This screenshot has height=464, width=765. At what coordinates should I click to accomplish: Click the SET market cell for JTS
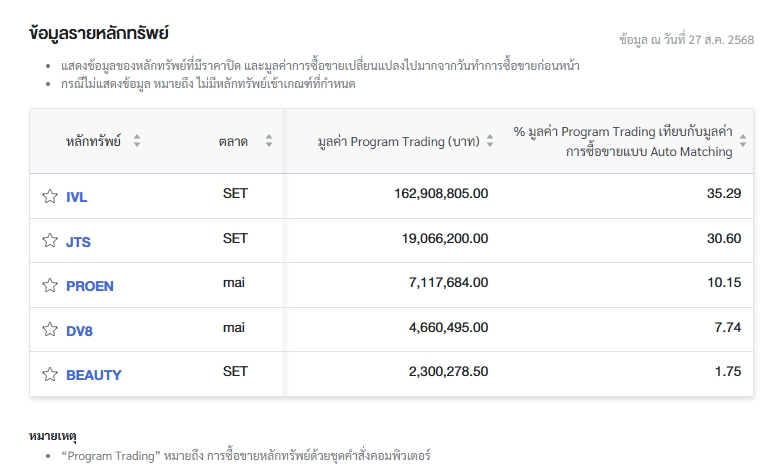235,239
